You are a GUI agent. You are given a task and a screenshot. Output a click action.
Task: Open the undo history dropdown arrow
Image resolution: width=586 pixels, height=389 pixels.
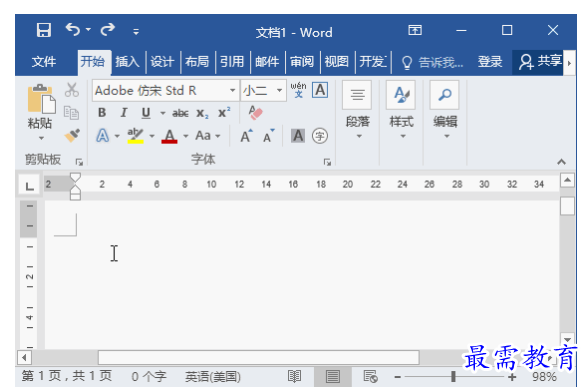pyautogui.click(x=89, y=30)
